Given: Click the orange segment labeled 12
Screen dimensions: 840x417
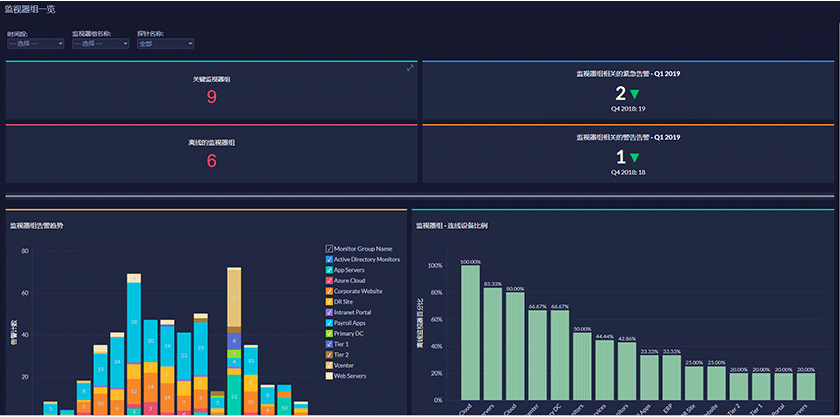Looking at the screenshot, I should pyautogui.click(x=134, y=391).
